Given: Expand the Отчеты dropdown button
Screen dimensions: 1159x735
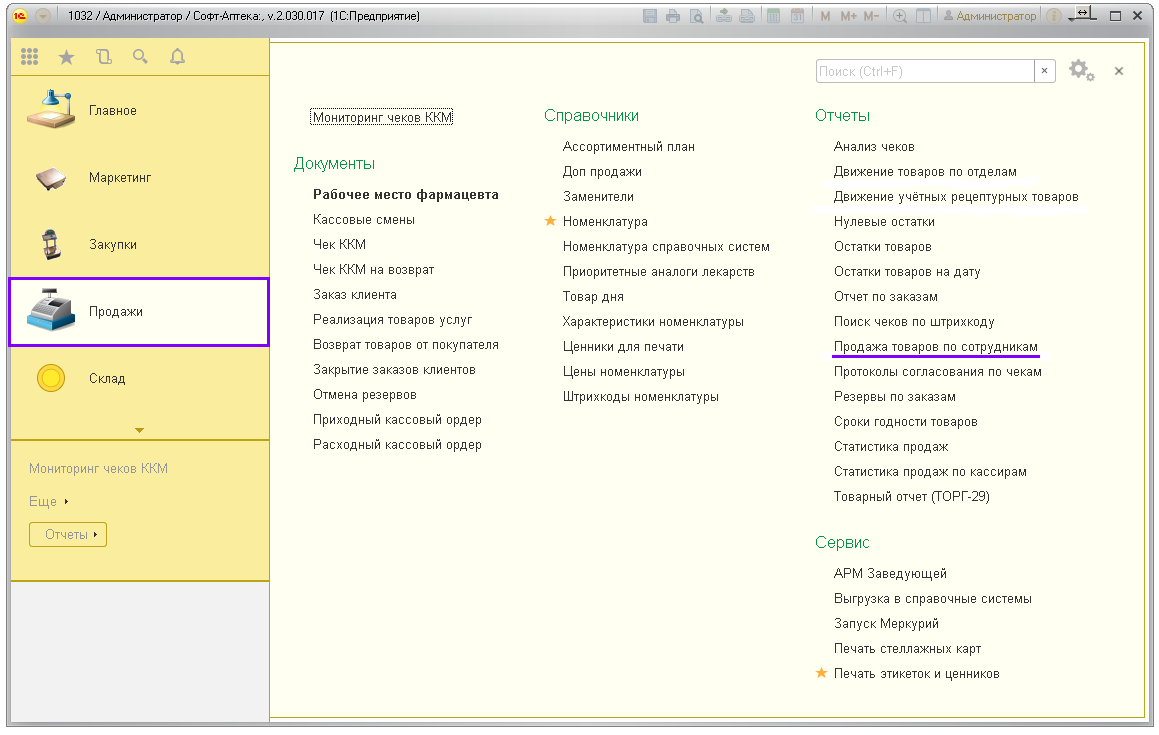Looking at the screenshot, I should (68, 535).
